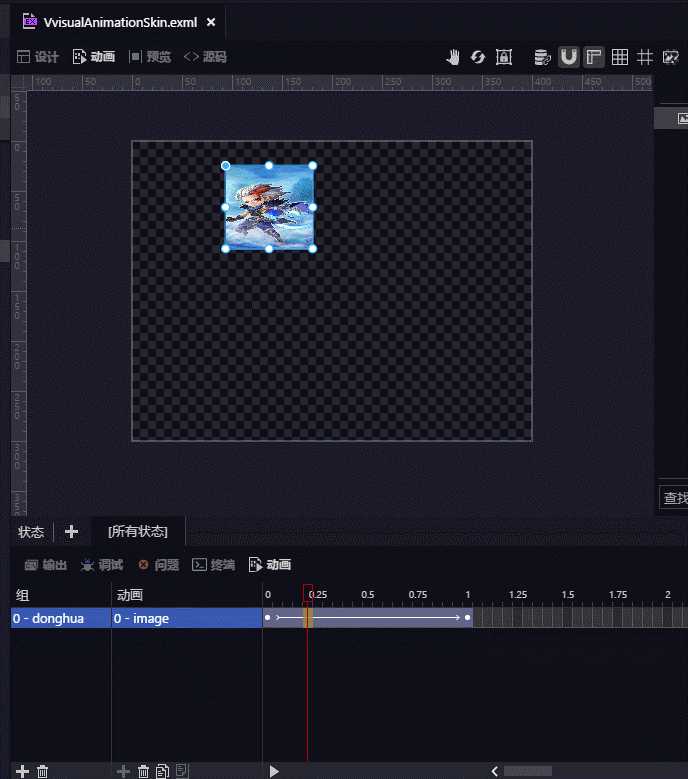688x779 pixels.
Task: Toggle the grid display icon
Action: coord(619,57)
